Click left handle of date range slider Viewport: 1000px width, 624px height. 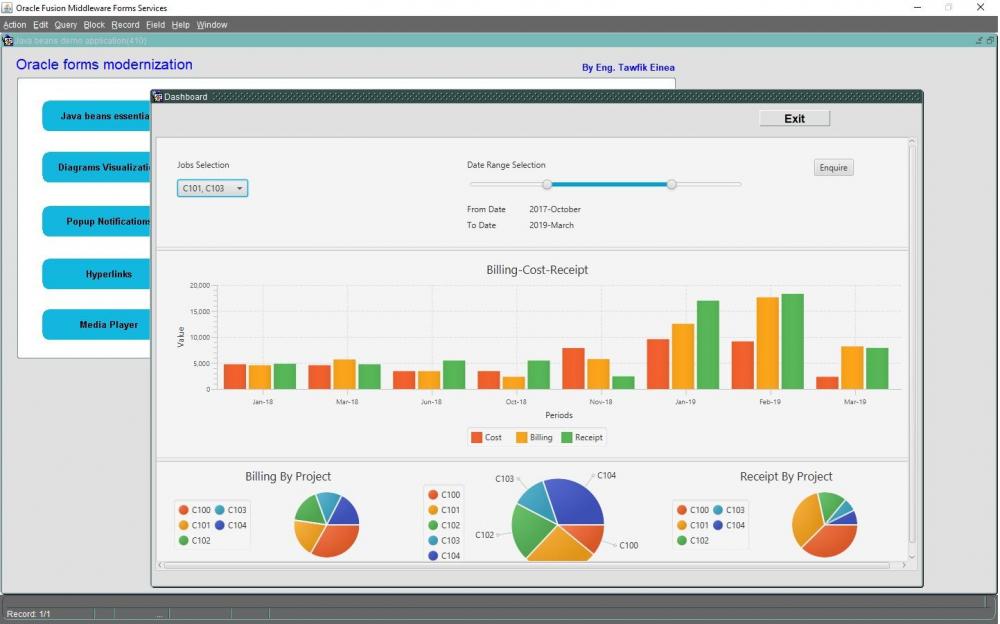[x=547, y=184]
